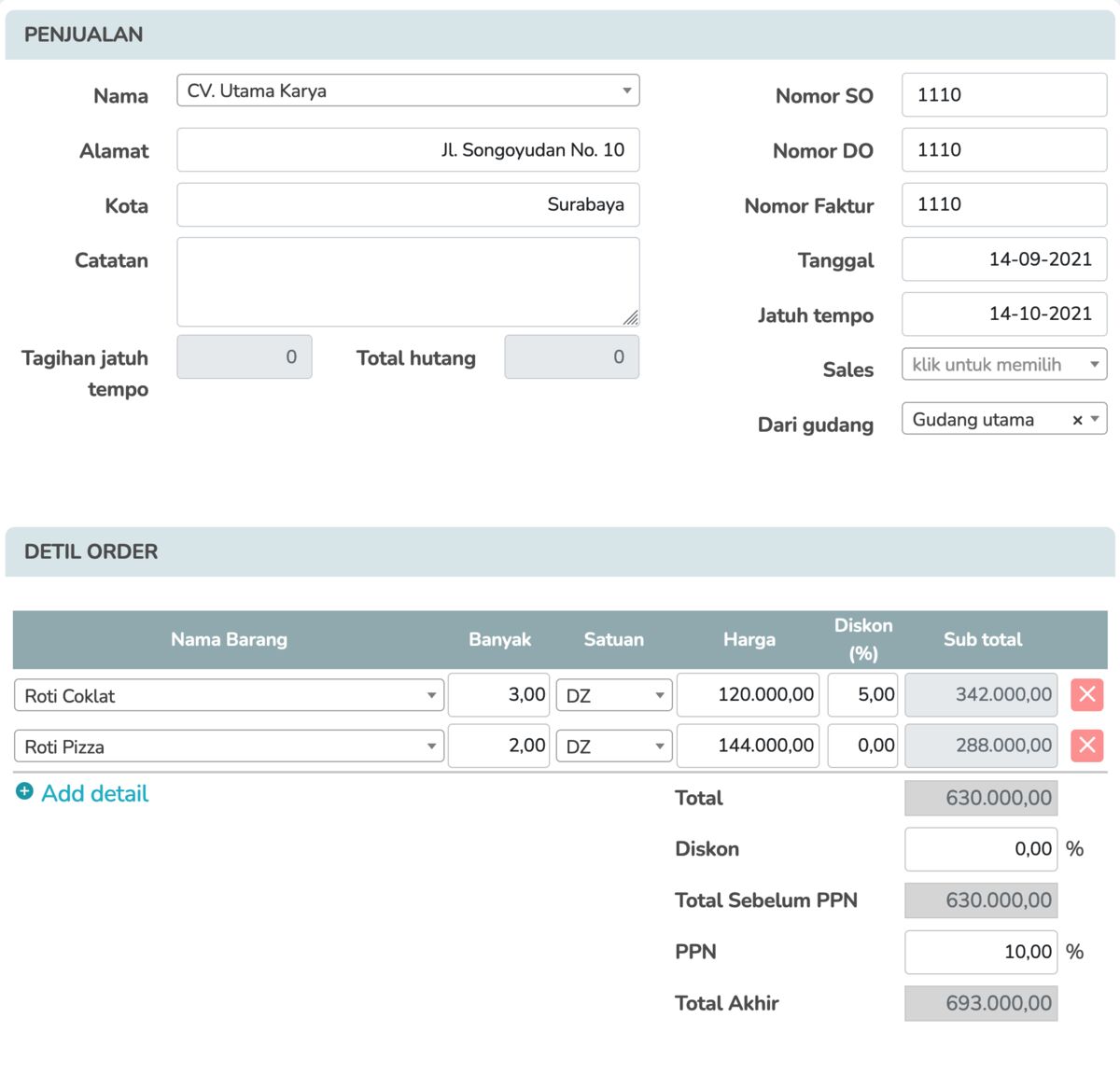1120x1088 pixels.
Task: Focus the Nomor Faktur input
Action: tap(1003, 204)
